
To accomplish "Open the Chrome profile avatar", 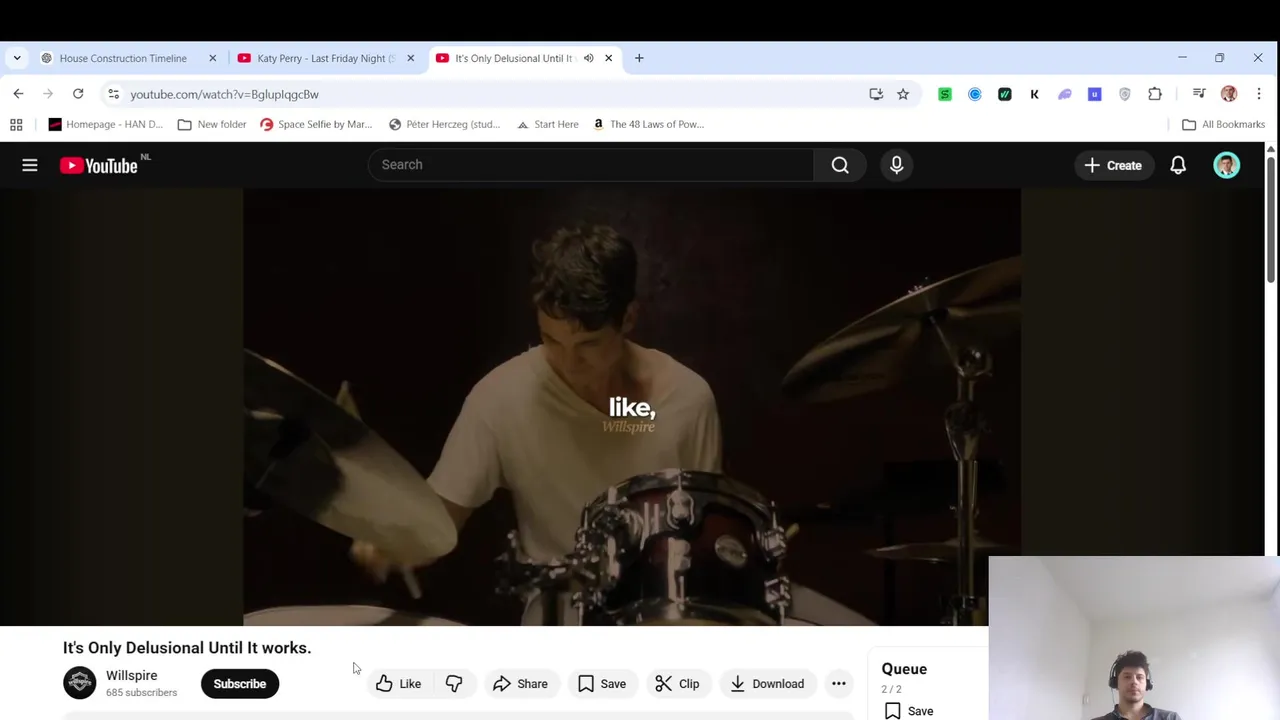I will (1229, 94).
